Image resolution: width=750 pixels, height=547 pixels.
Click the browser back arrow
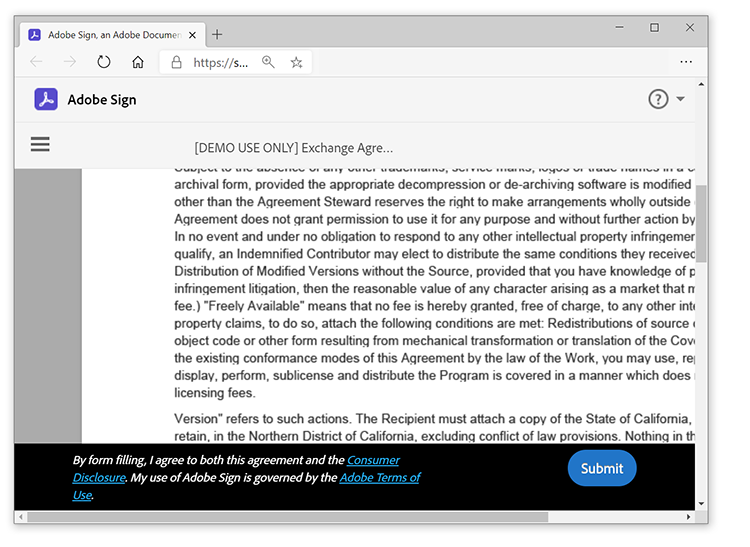pyautogui.click(x=36, y=62)
